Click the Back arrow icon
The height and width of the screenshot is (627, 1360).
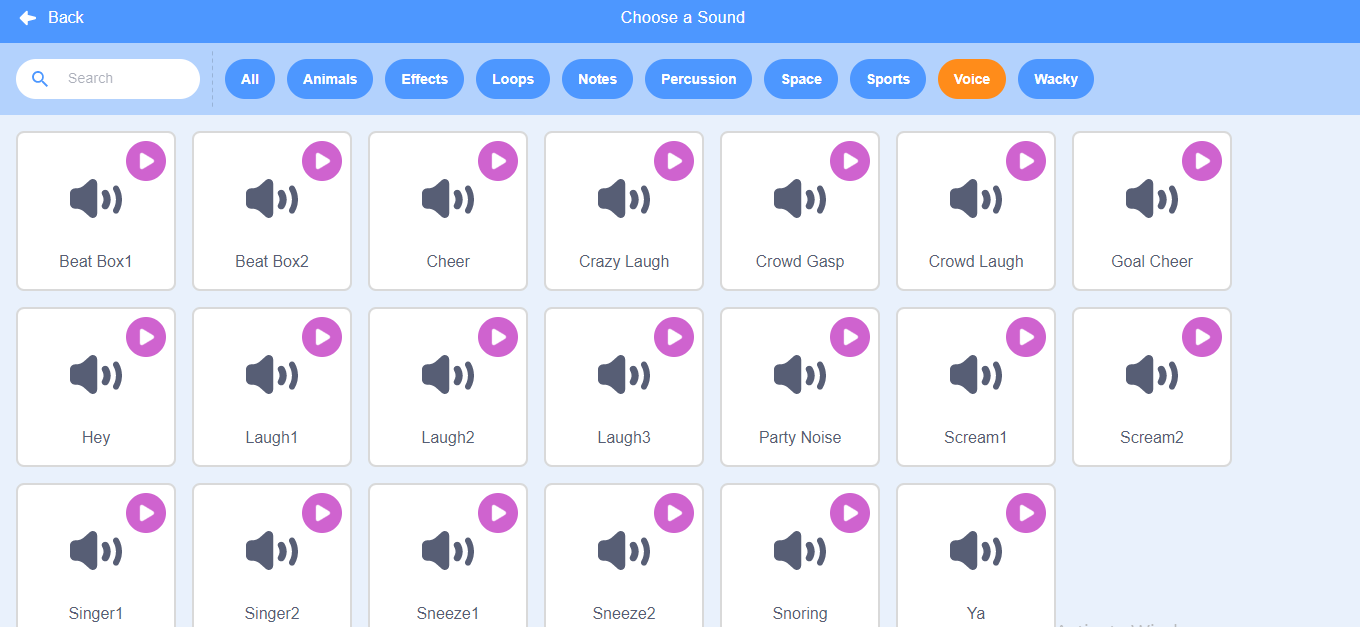click(27, 18)
